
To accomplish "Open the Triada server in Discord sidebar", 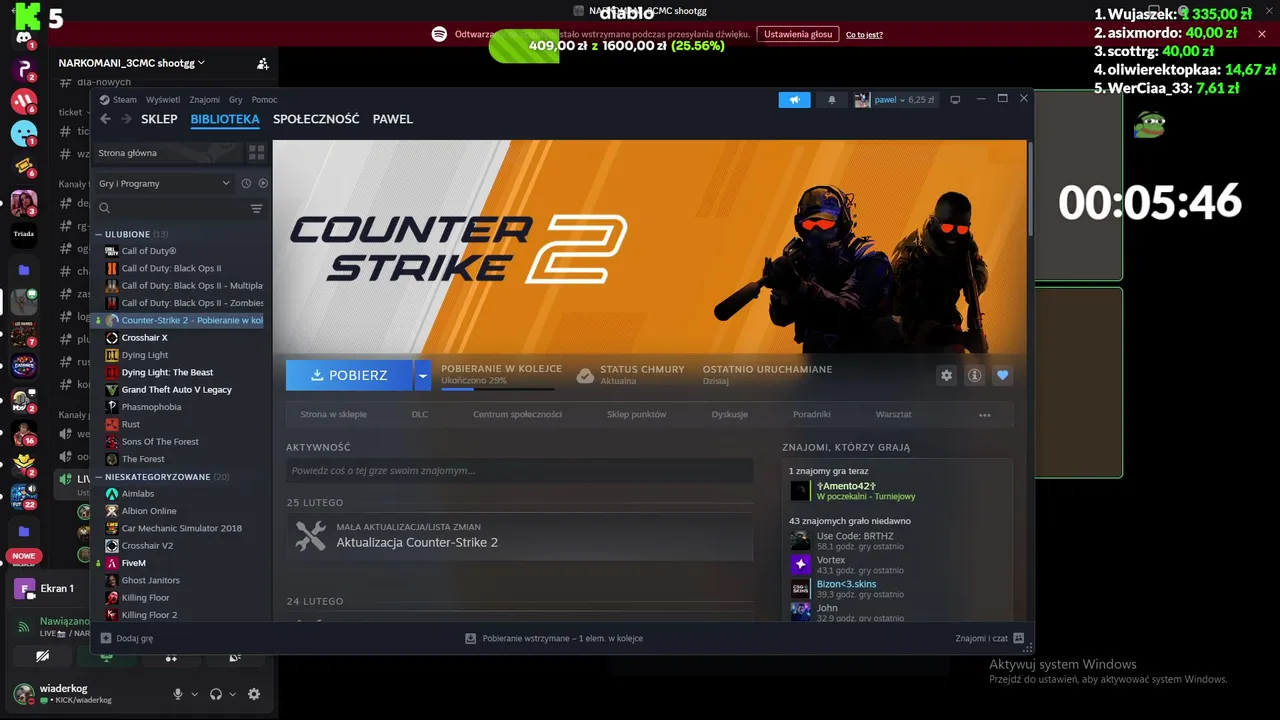I will point(24,234).
